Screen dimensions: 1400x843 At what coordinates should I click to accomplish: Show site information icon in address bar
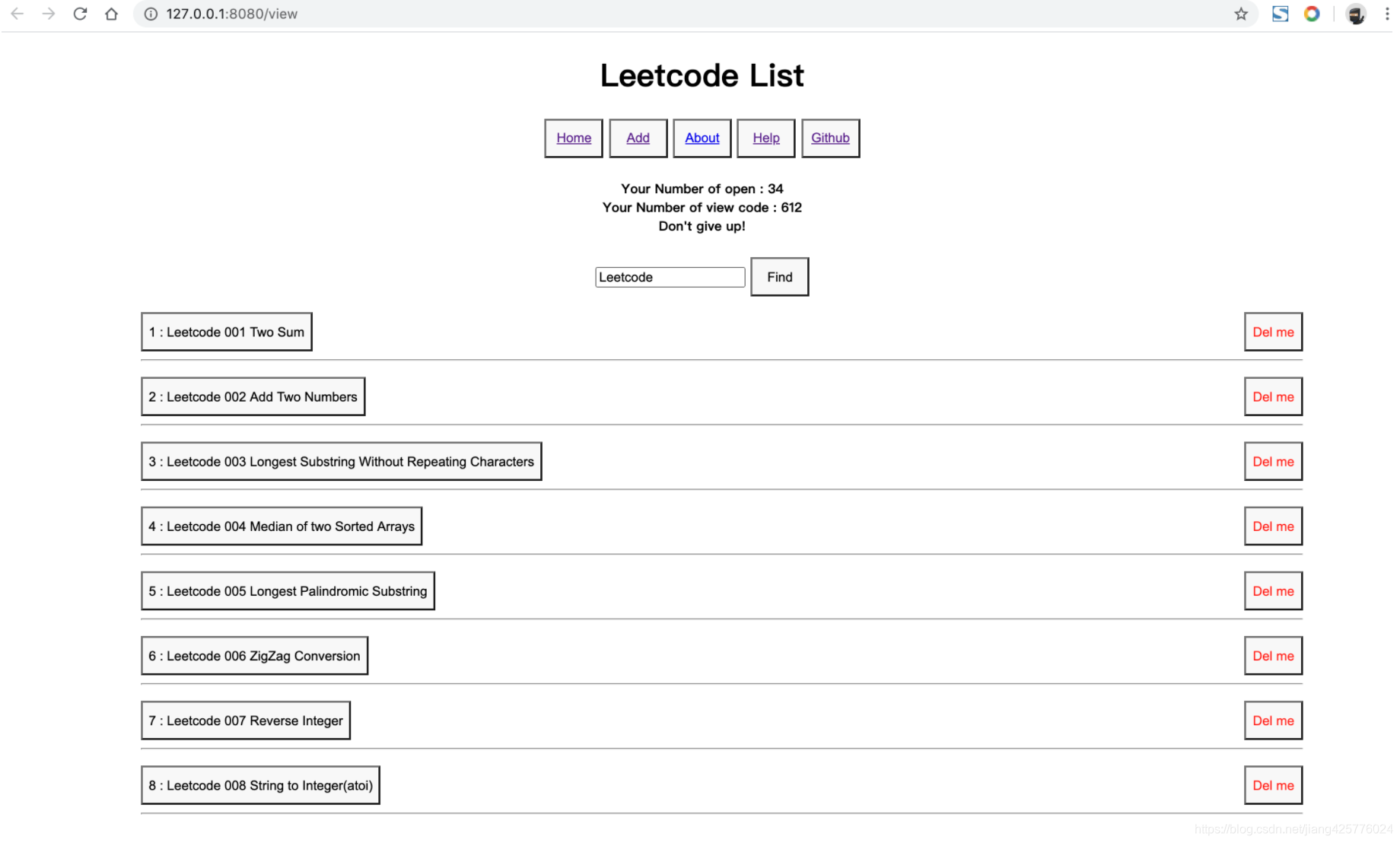151,14
